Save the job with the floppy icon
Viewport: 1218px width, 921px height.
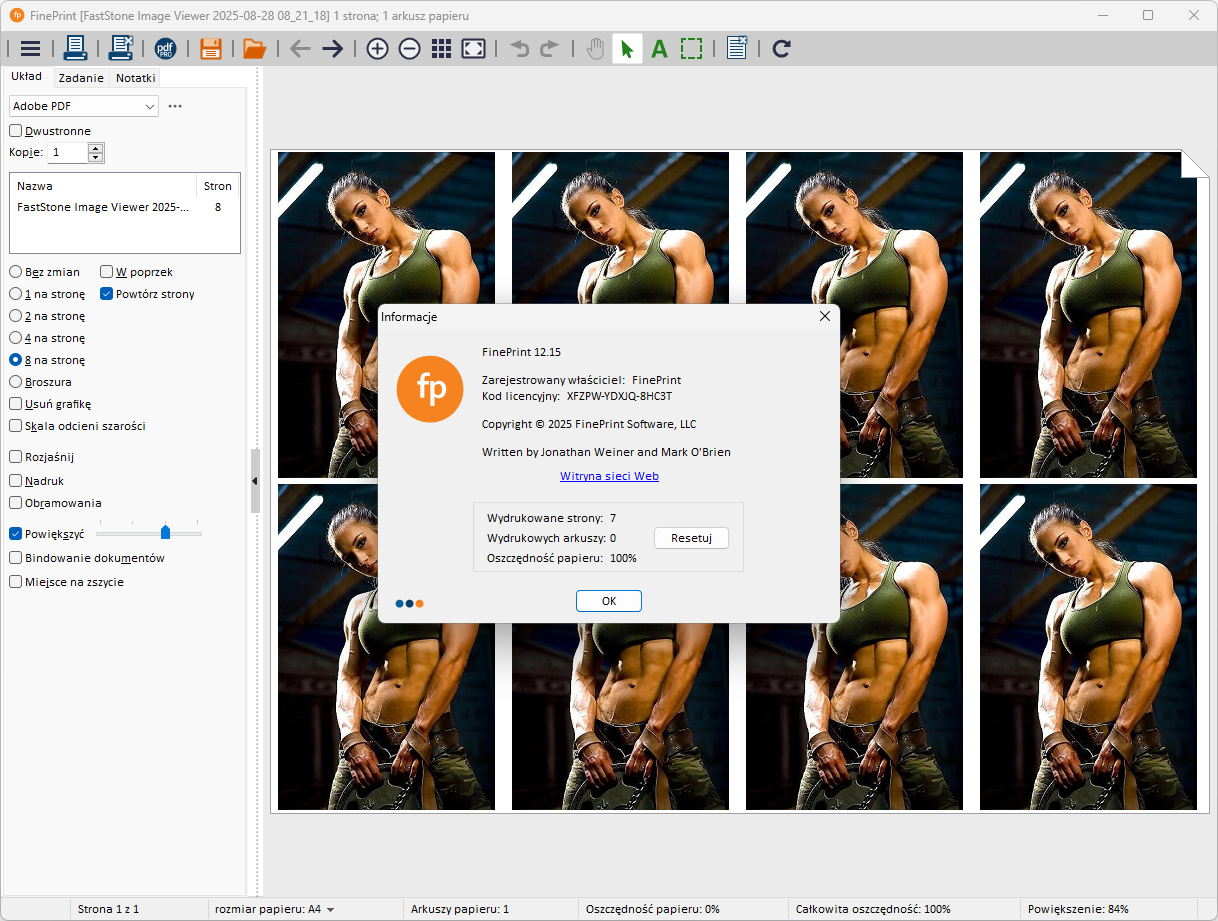210,48
